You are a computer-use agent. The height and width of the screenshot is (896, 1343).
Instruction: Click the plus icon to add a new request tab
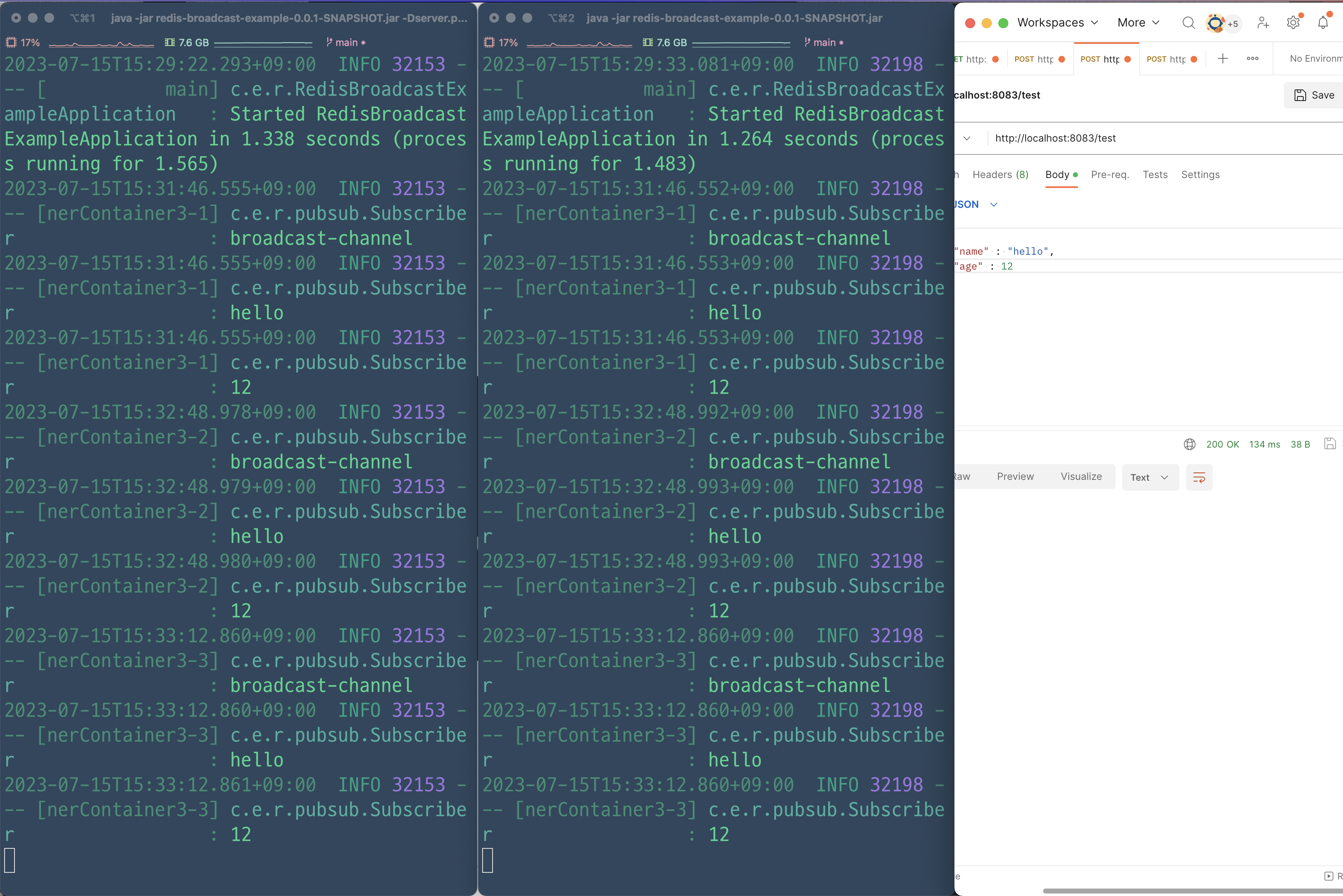pyautogui.click(x=1222, y=58)
